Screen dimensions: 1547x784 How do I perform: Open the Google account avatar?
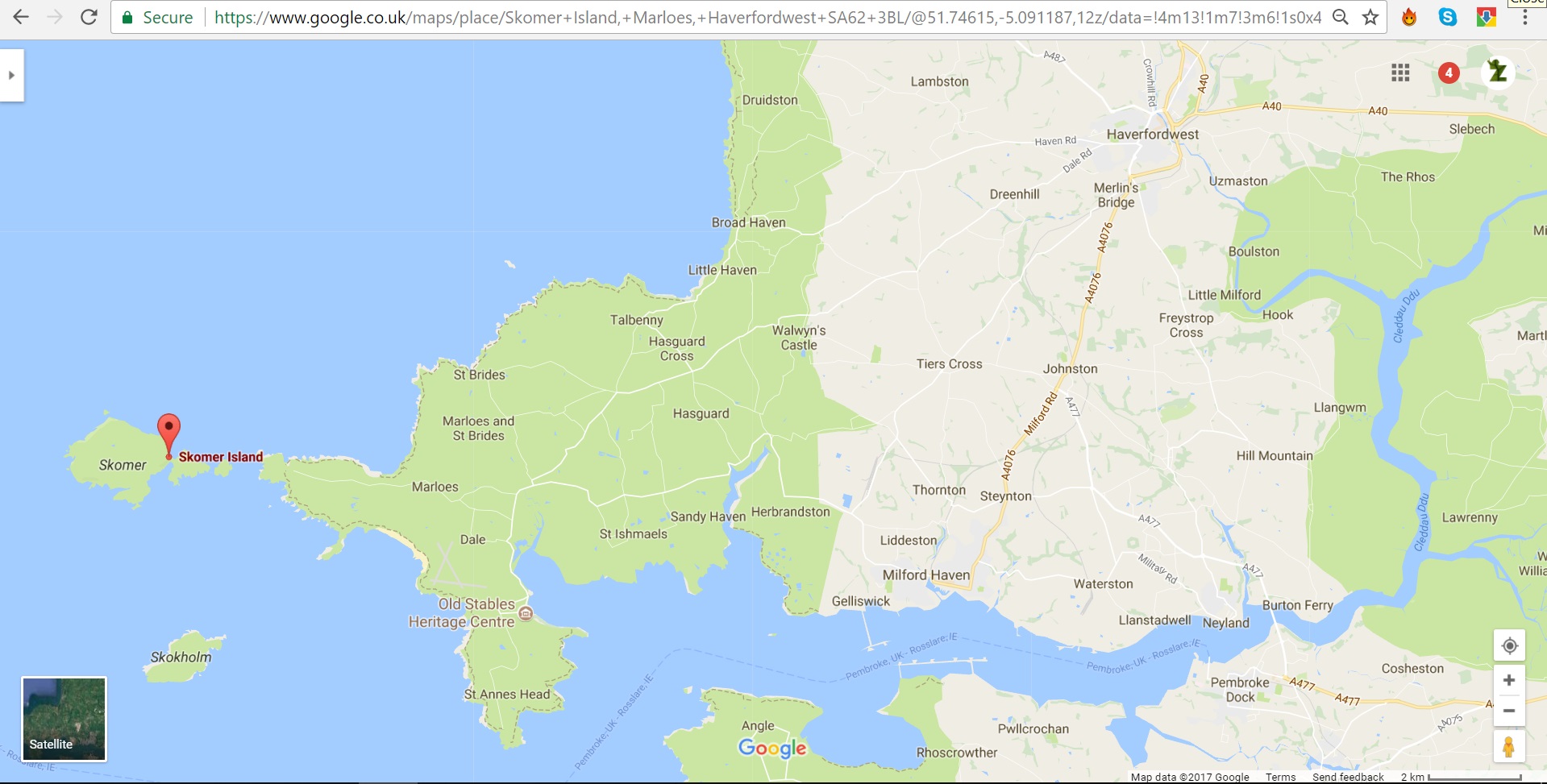[x=1497, y=72]
